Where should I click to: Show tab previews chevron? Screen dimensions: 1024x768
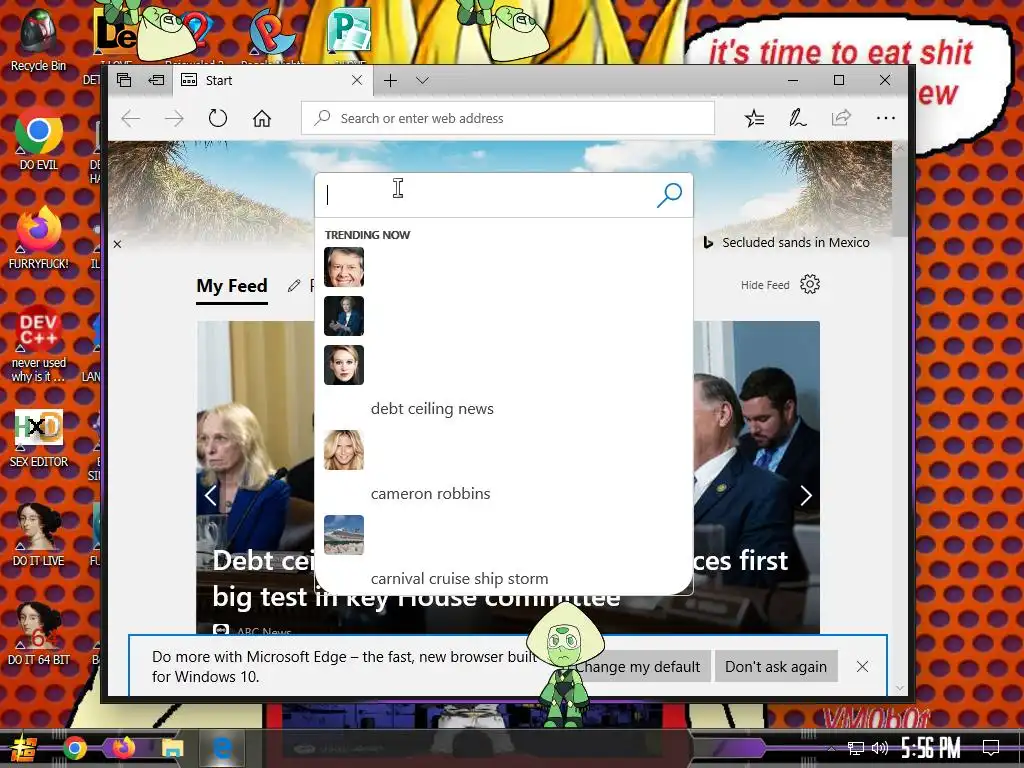click(422, 80)
